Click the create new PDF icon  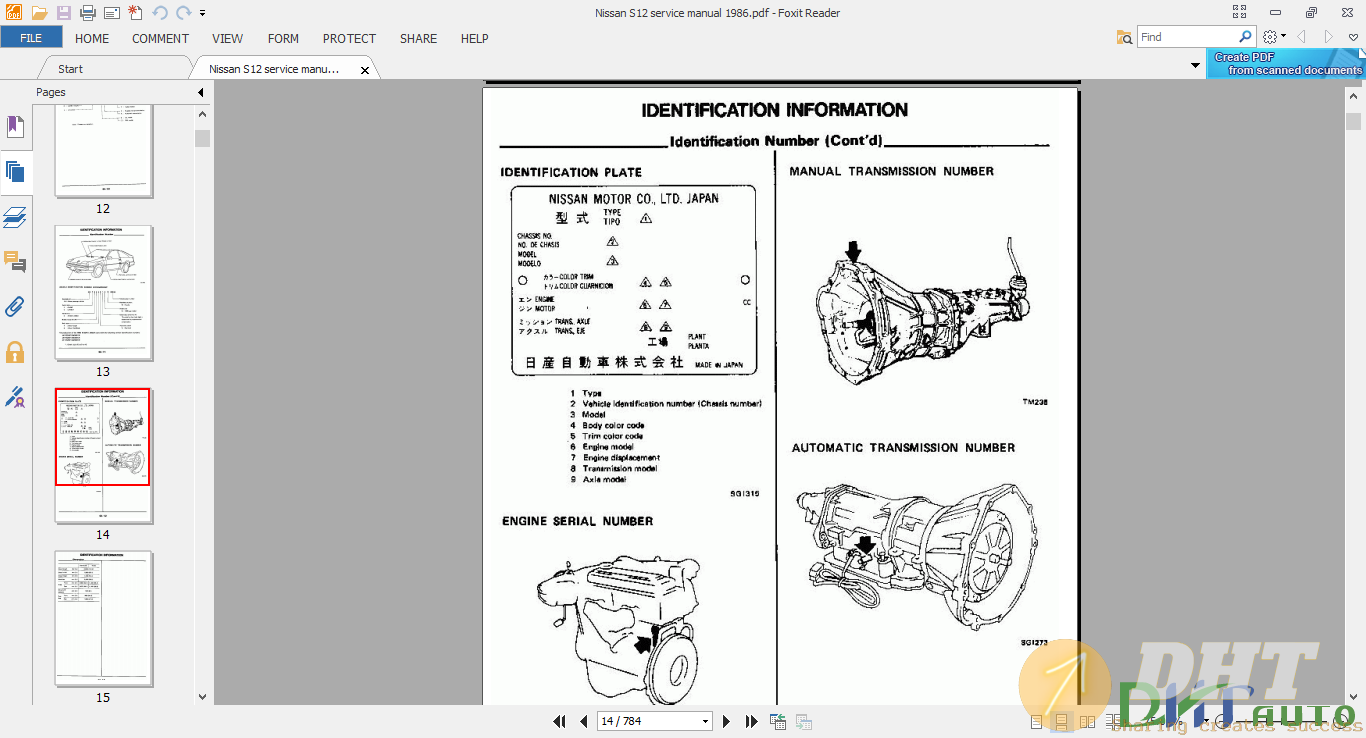coord(135,13)
